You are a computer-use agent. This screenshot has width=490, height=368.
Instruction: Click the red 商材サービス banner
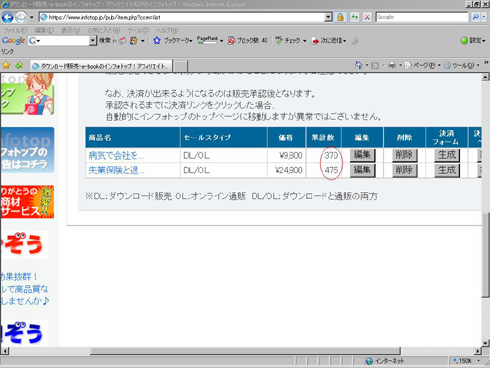[27, 202]
